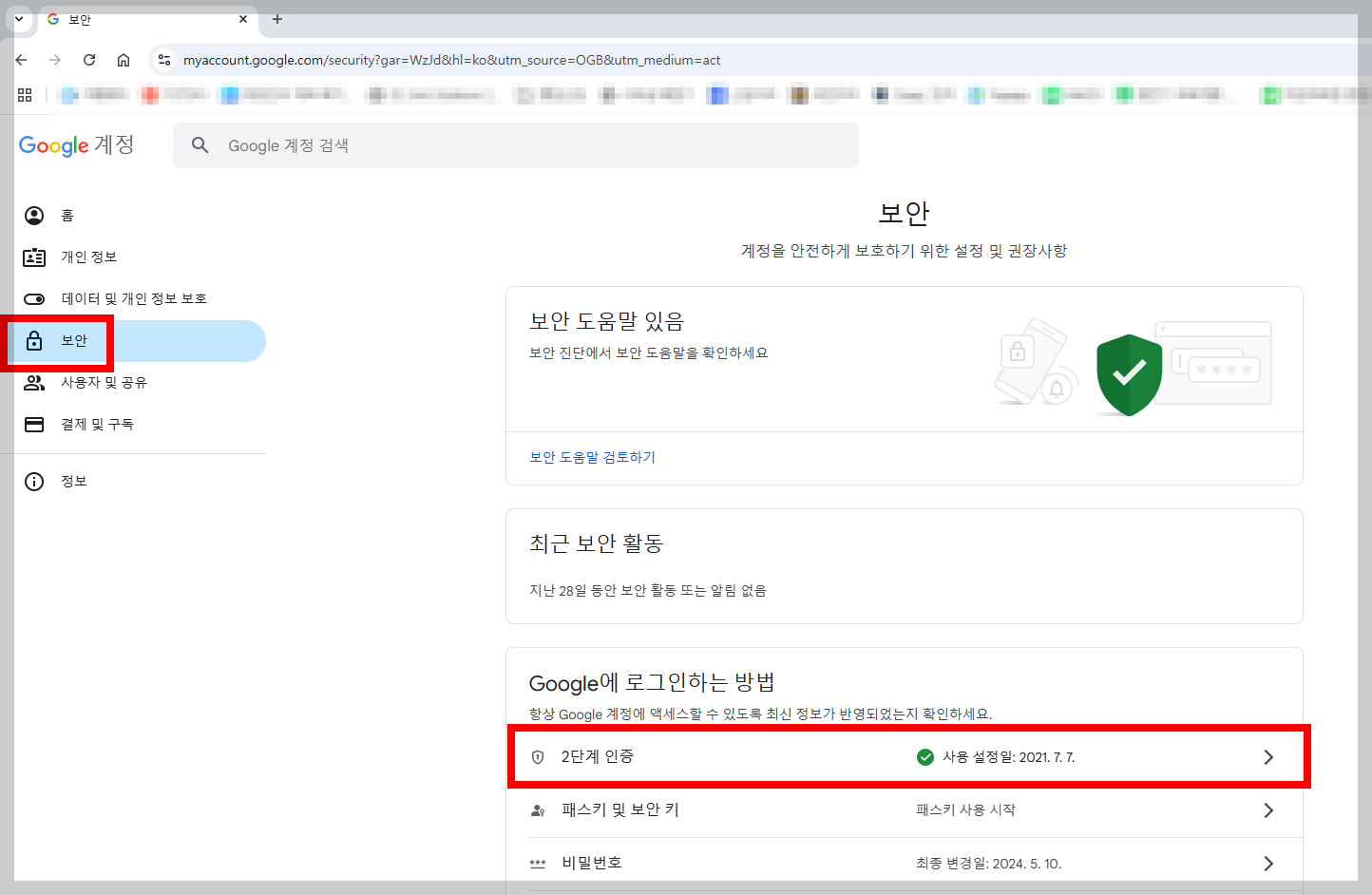Click the 비밀번호 asterisks icon
This screenshot has width=1372, height=895.
538,864
